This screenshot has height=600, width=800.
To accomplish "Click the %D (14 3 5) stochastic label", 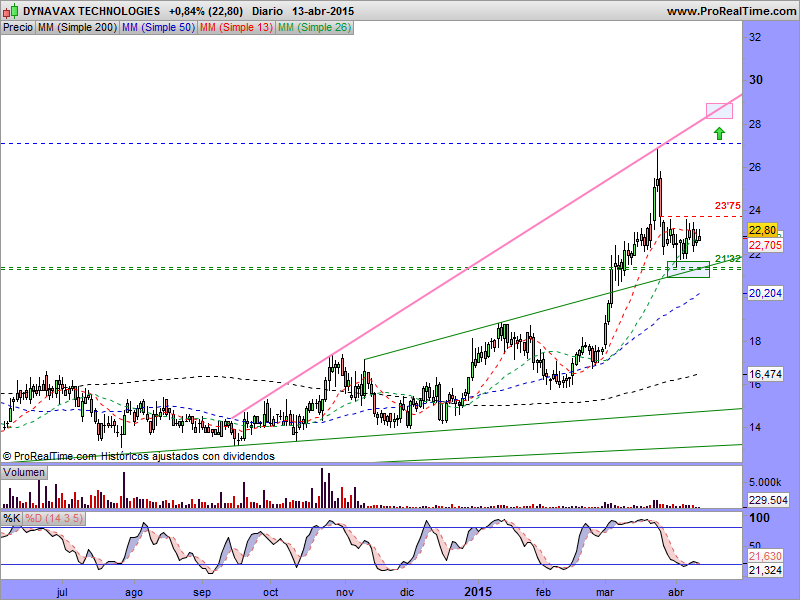I will pos(54,519).
